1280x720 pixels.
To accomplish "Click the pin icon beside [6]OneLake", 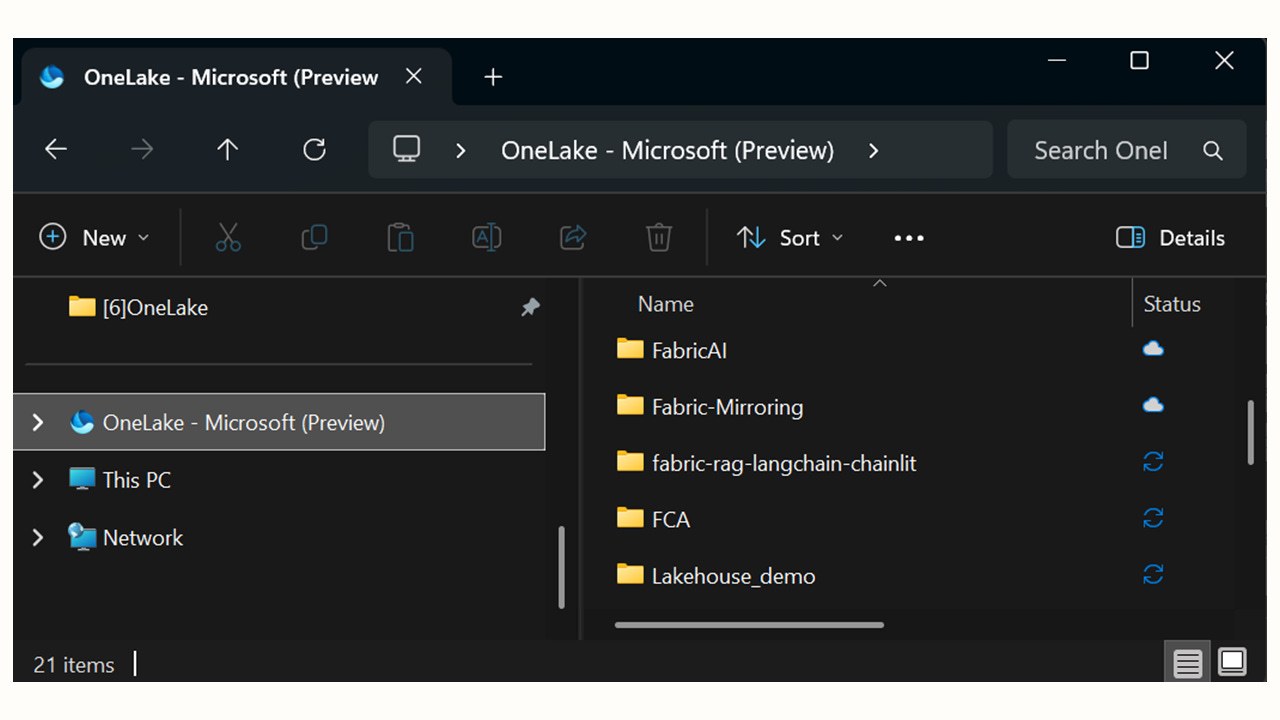I will tap(530, 308).
